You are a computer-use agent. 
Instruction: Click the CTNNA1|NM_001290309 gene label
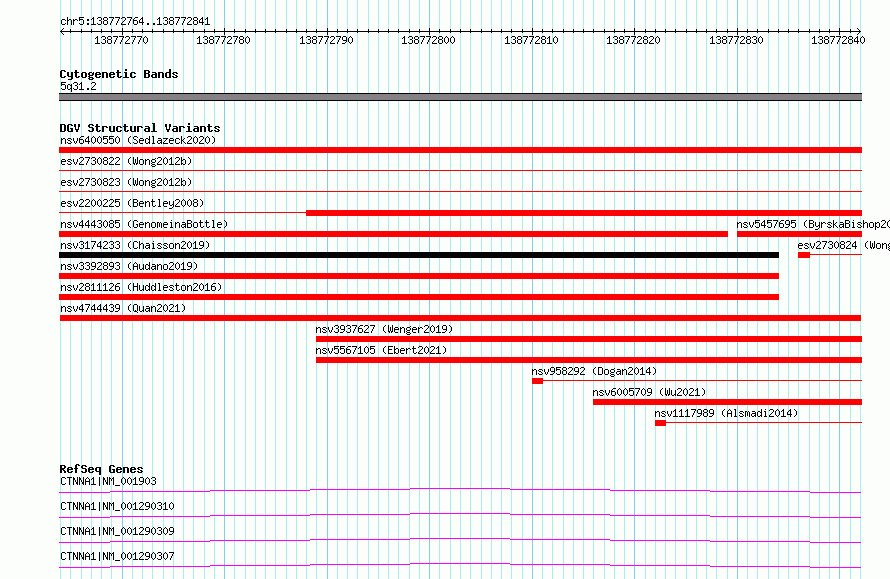pyautogui.click(x=117, y=531)
